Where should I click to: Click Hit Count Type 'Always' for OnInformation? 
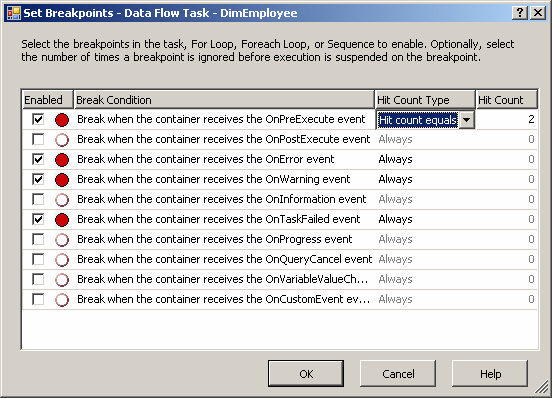pos(395,200)
